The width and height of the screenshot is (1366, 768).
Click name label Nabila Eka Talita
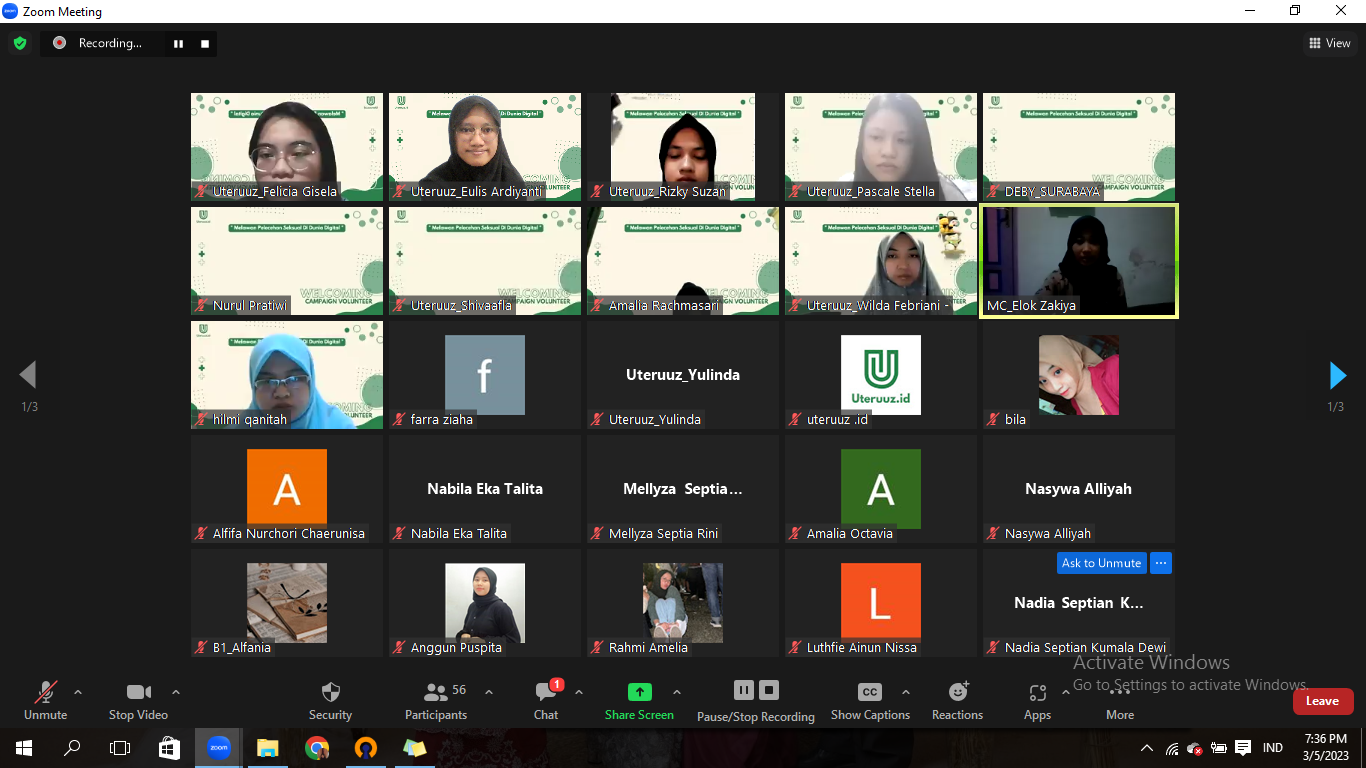[459, 533]
